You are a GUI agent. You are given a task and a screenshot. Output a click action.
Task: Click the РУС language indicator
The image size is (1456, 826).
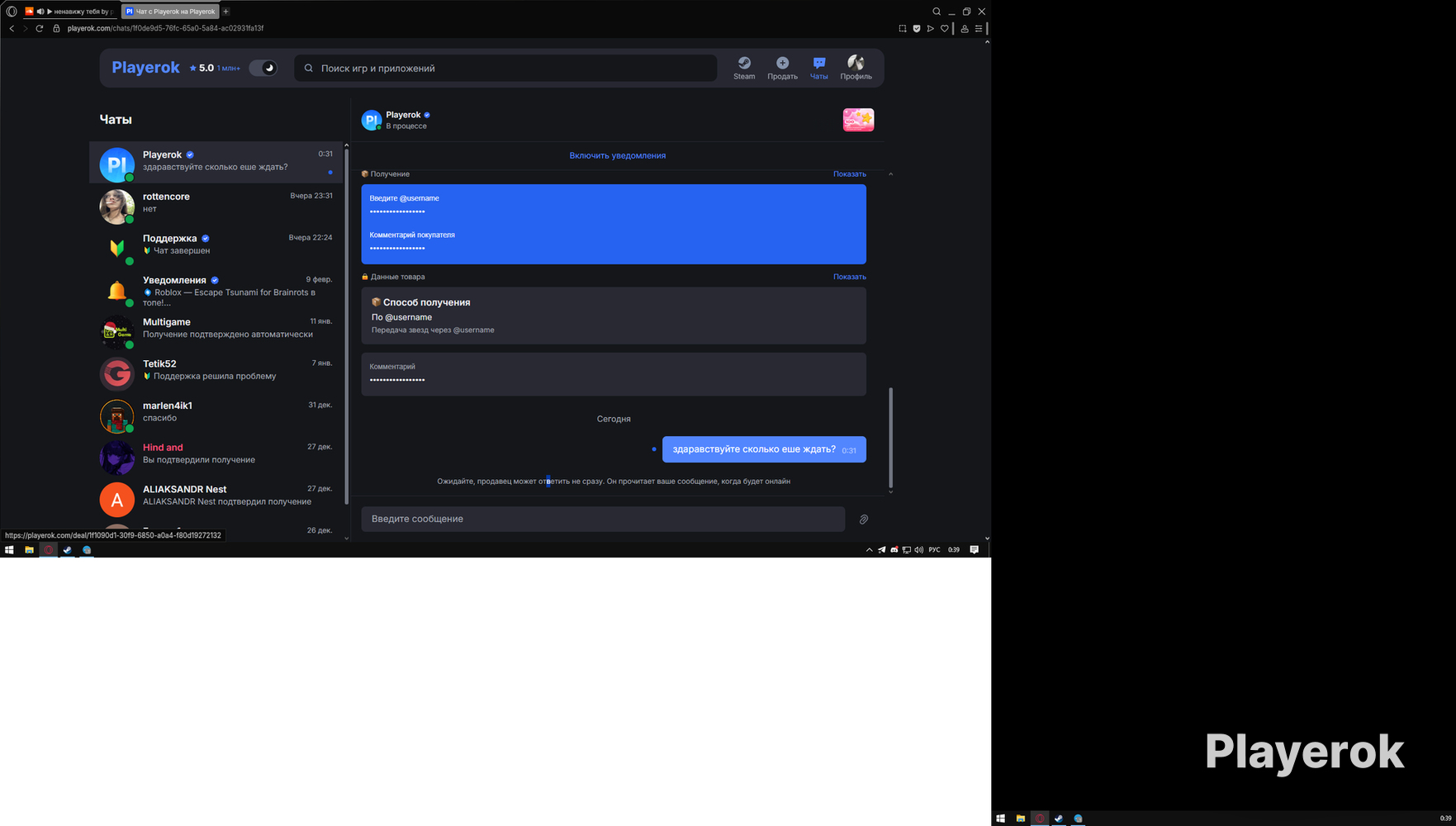[934, 550]
